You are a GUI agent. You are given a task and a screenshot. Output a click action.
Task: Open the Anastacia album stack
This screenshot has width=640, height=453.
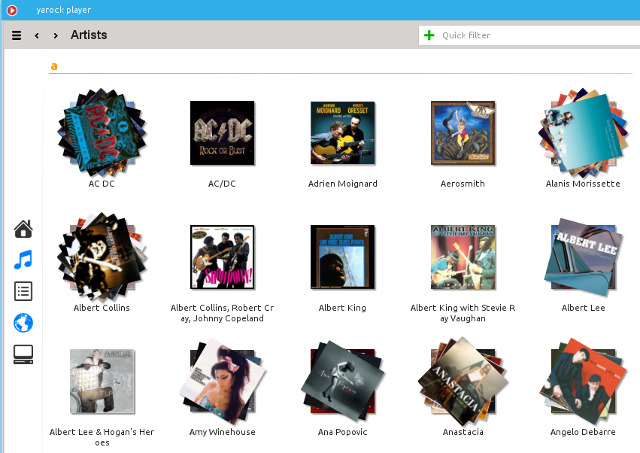click(463, 381)
